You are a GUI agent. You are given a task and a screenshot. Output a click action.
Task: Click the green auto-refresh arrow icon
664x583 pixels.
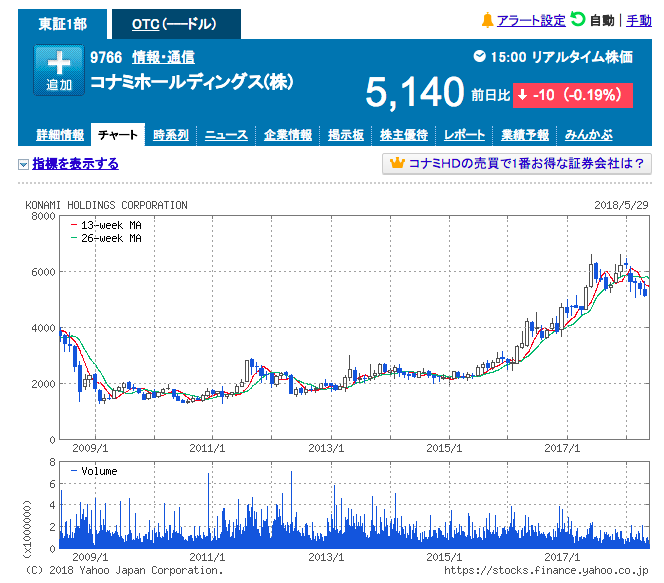(x=578, y=19)
